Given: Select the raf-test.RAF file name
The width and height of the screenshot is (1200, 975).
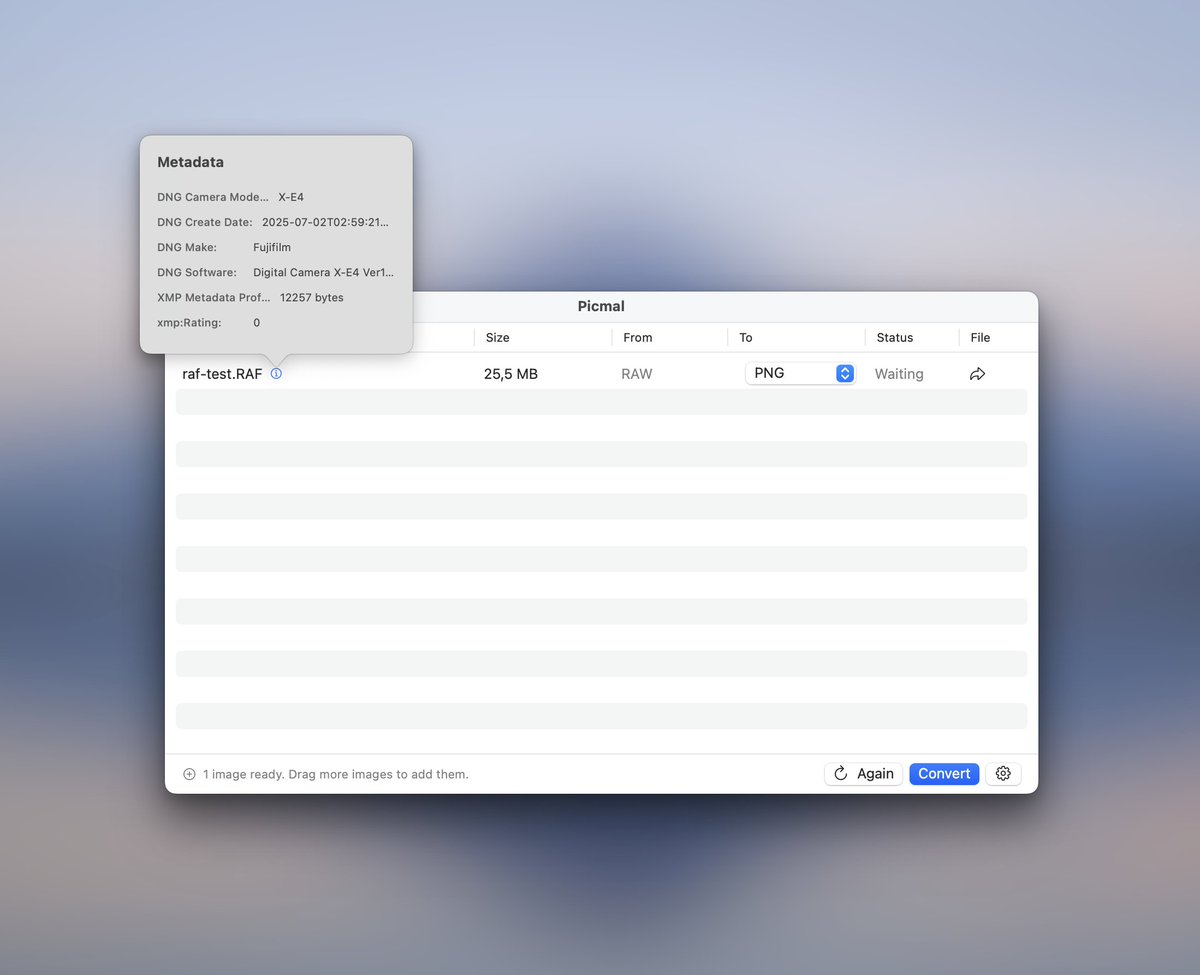Looking at the screenshot, I should 222,373.
